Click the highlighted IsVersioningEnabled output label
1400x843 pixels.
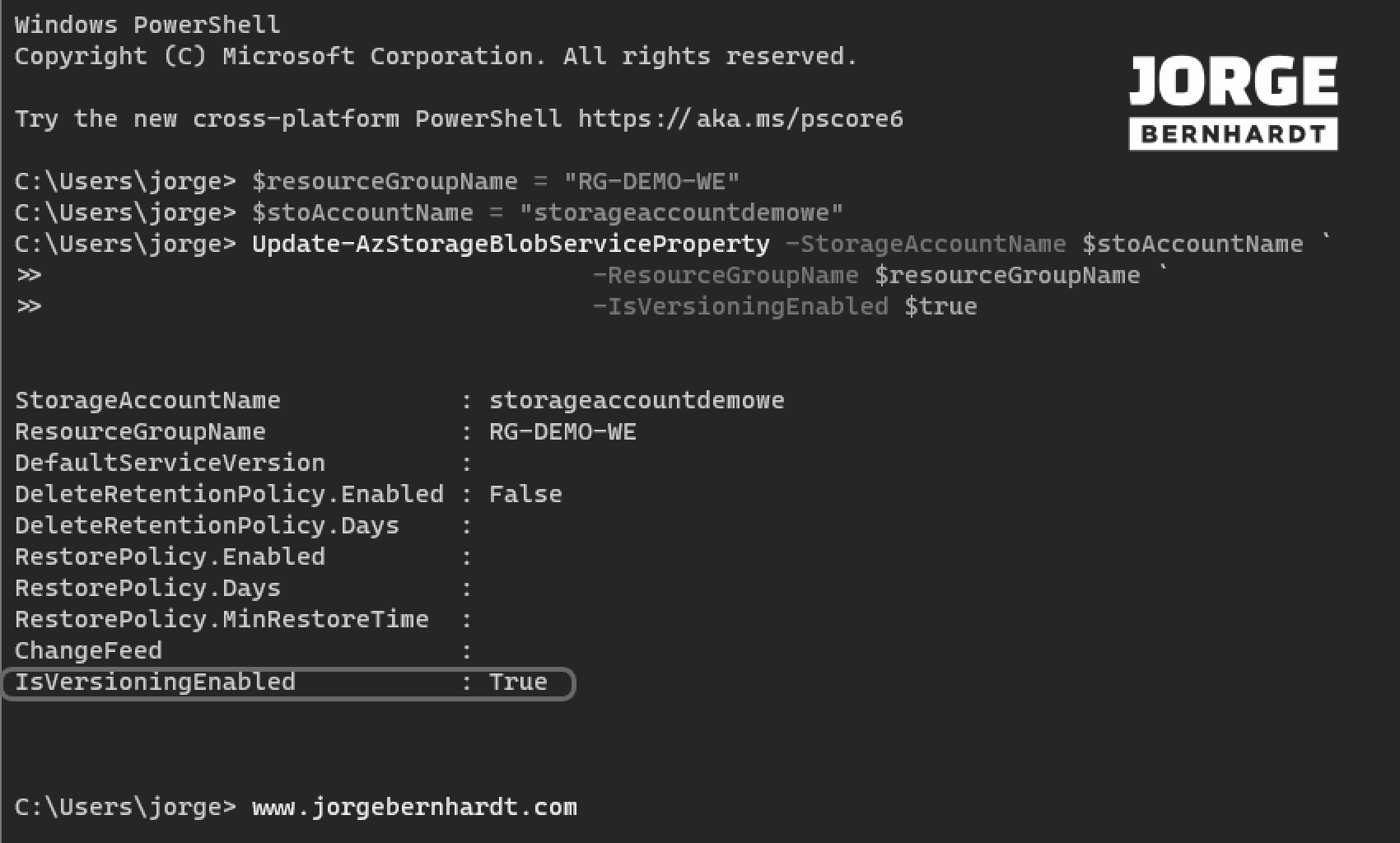155,682
